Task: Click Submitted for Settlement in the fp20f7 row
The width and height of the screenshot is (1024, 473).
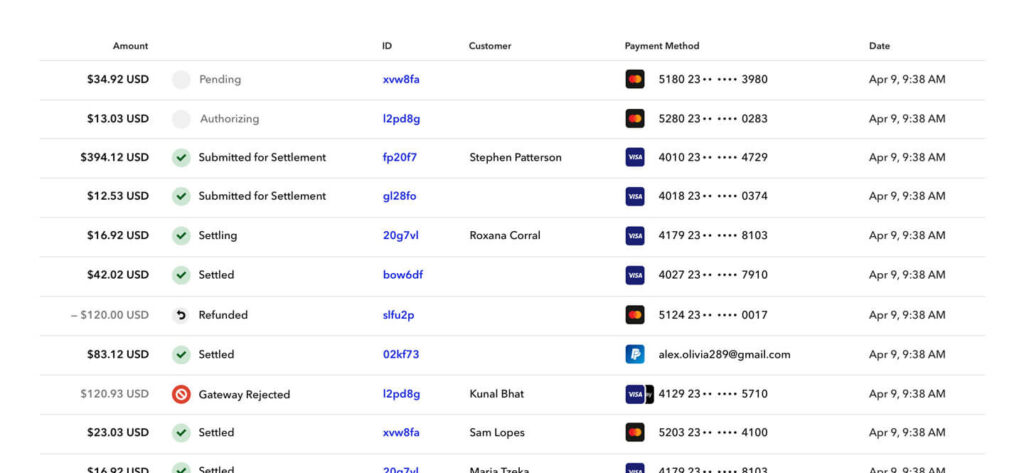Action: point(263,157)
